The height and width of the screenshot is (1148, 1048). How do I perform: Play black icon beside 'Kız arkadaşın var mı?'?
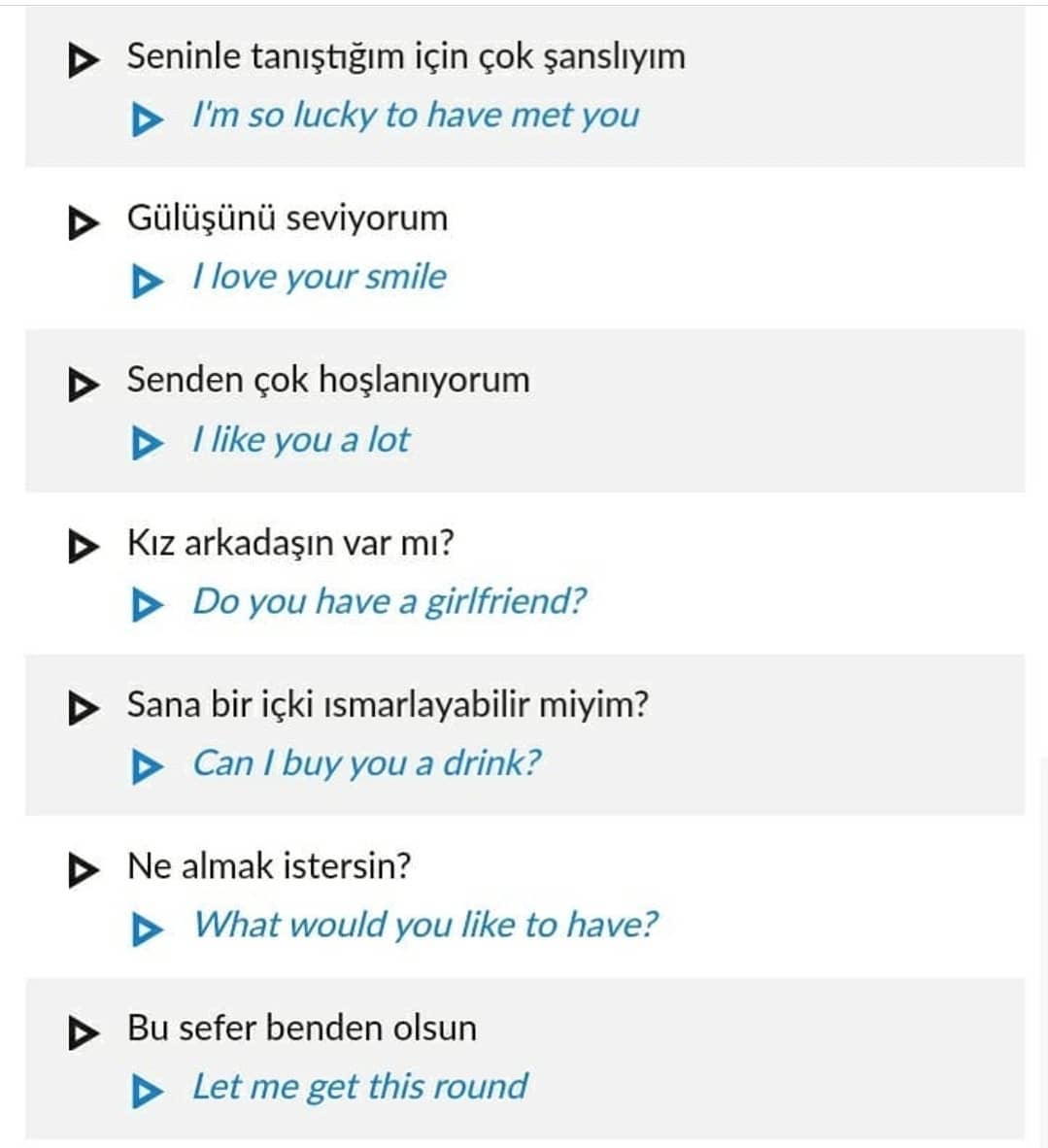(84, 546)
